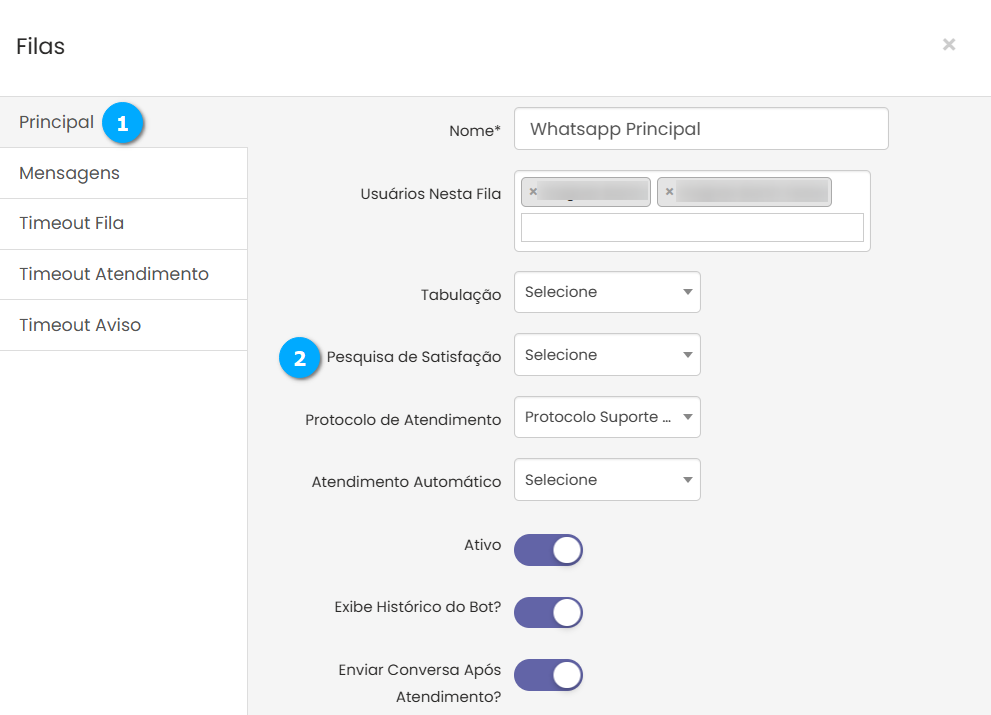Click the Nome* field label
991x715 pixels.
(475, 130)
